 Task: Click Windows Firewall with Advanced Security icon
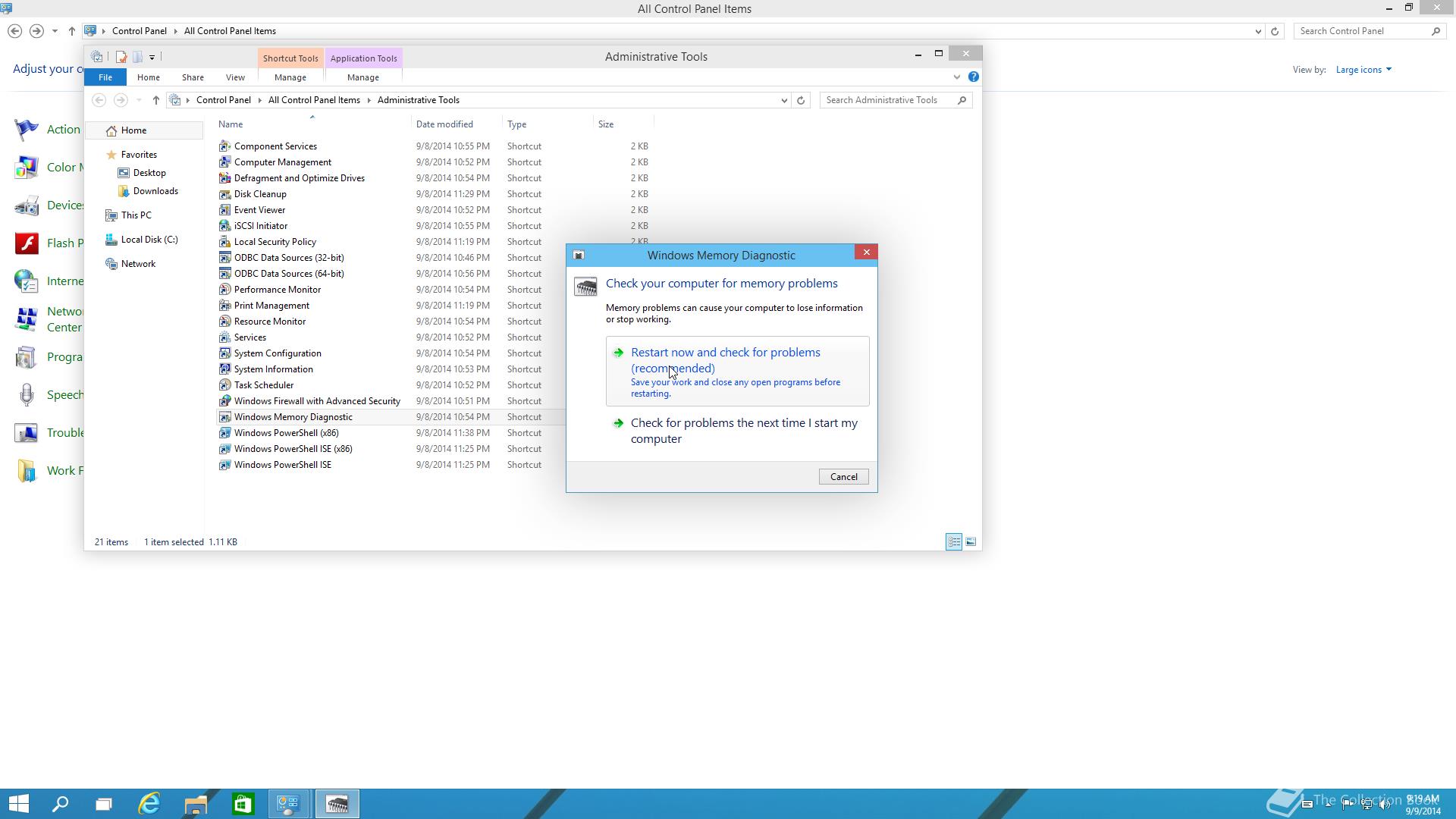(x=224, y=401)
